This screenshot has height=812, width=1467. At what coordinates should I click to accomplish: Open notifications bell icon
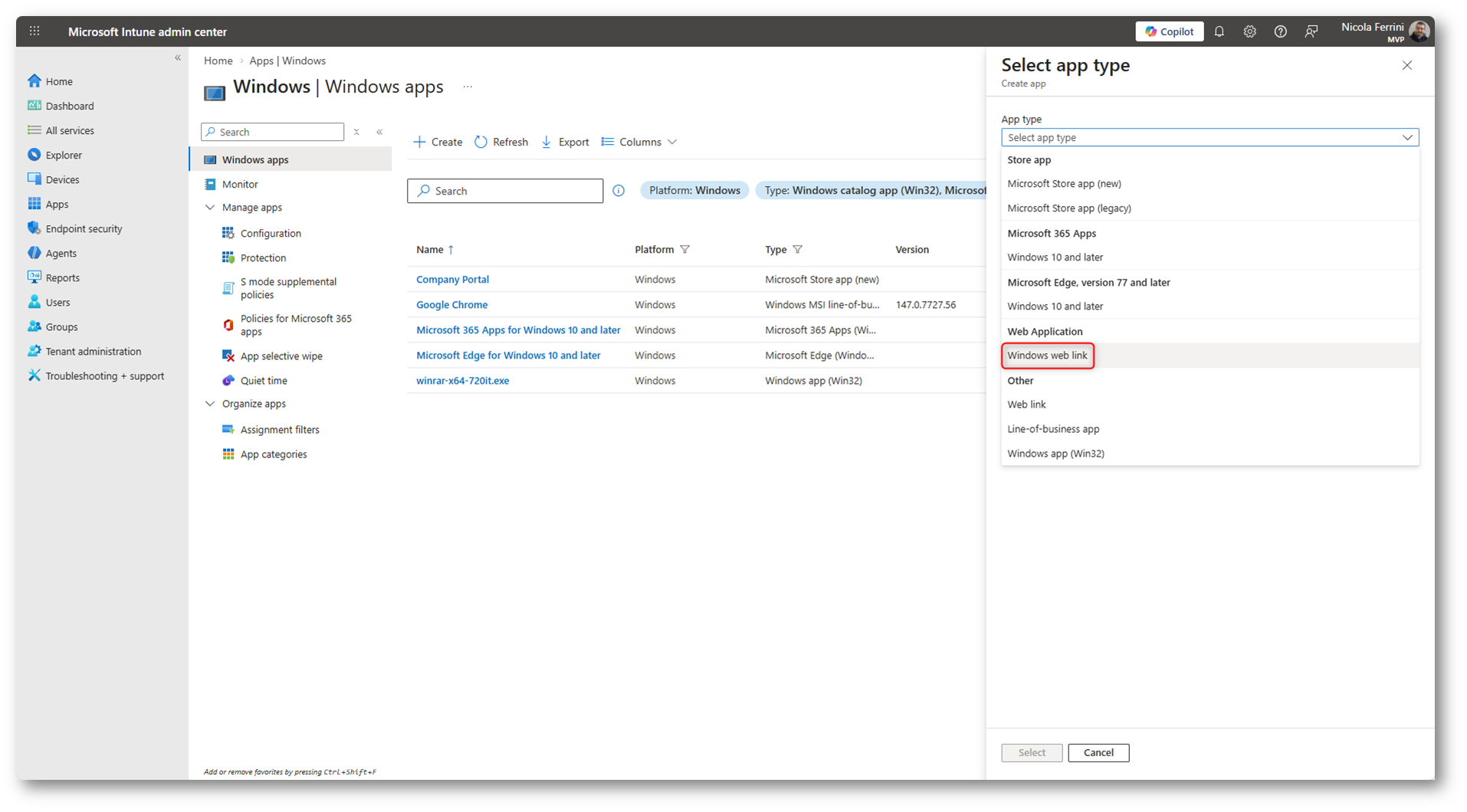(x=1219, y=31)
